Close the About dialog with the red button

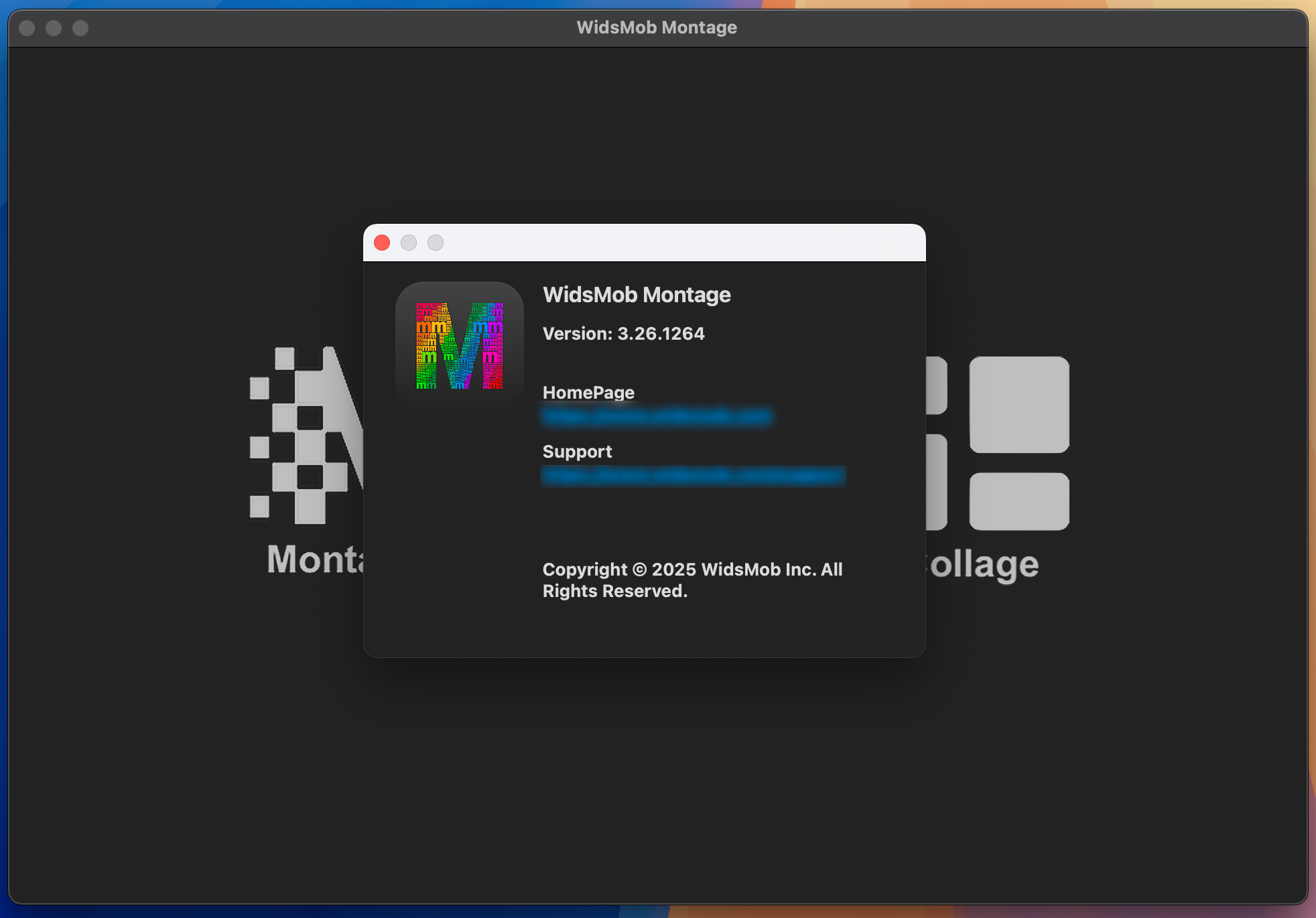tap(382, 243)
